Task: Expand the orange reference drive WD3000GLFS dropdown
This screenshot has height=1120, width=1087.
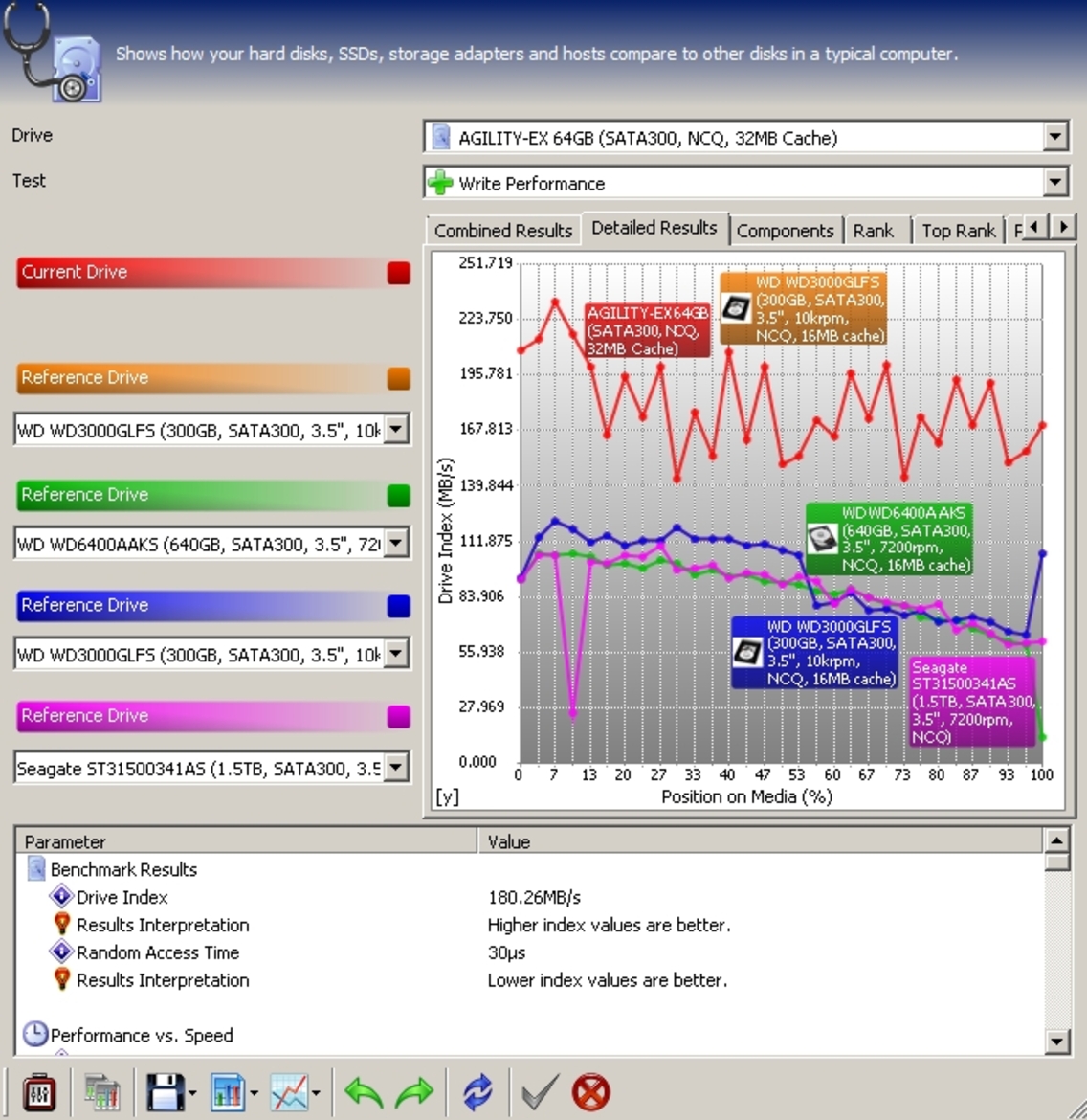Action: pyautogui.click(x=395, y=429)
